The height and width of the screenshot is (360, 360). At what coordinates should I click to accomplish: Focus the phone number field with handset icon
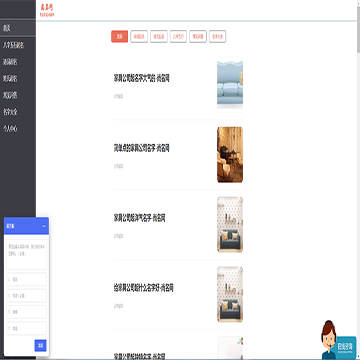coord(26,296)
